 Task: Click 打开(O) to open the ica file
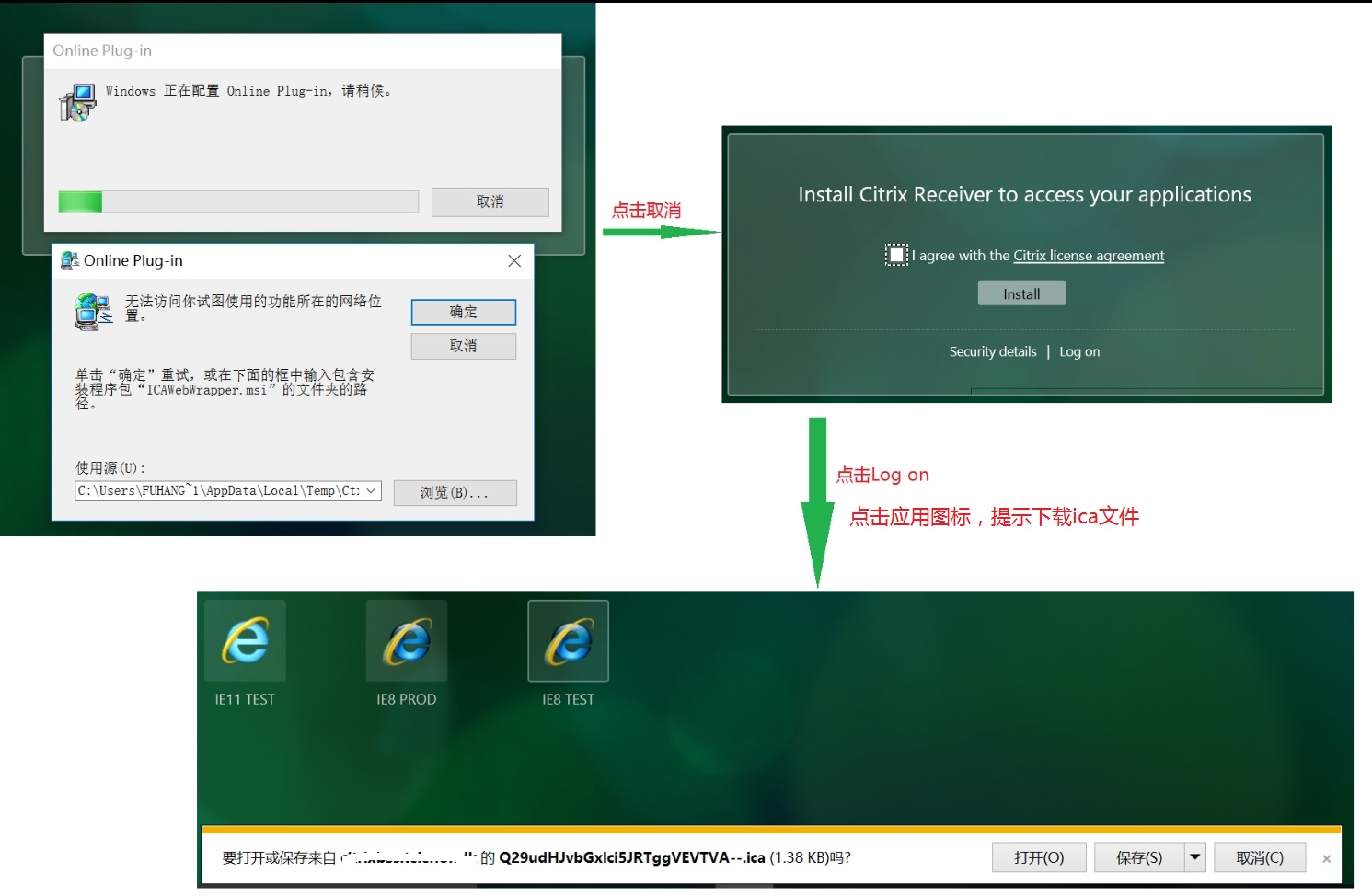[1039, 857]
